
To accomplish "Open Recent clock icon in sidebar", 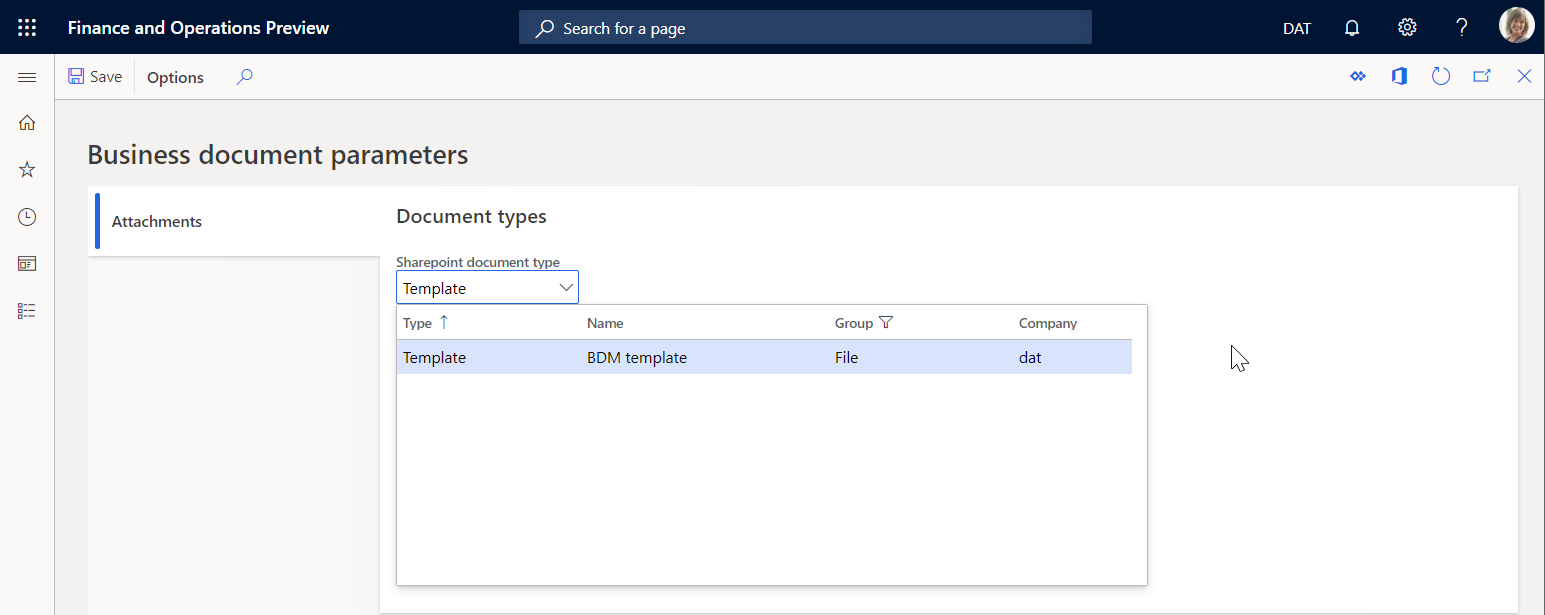I will tap(27, 217).
